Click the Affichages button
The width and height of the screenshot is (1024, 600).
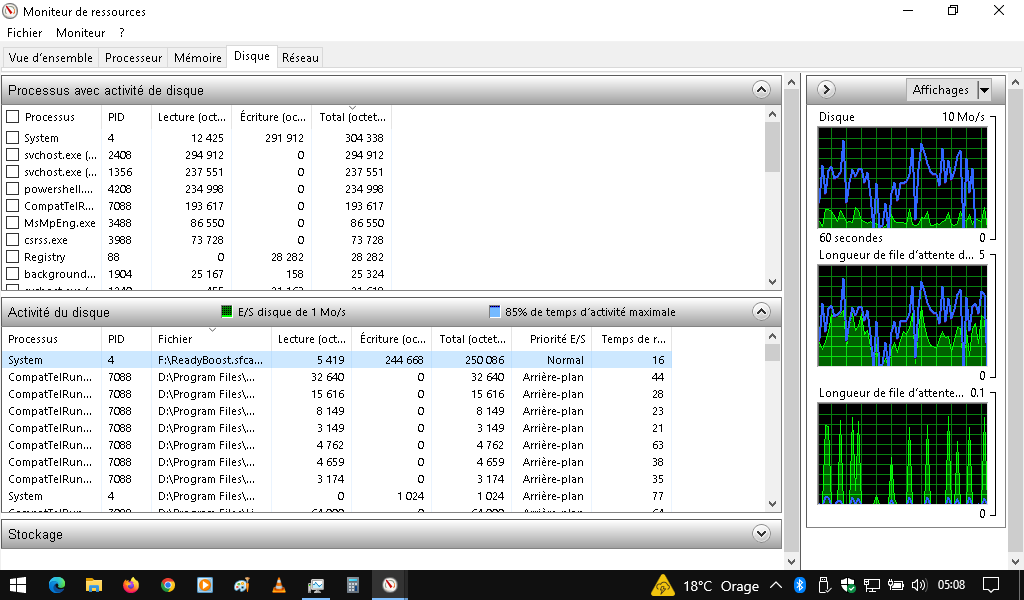[941, 89]
